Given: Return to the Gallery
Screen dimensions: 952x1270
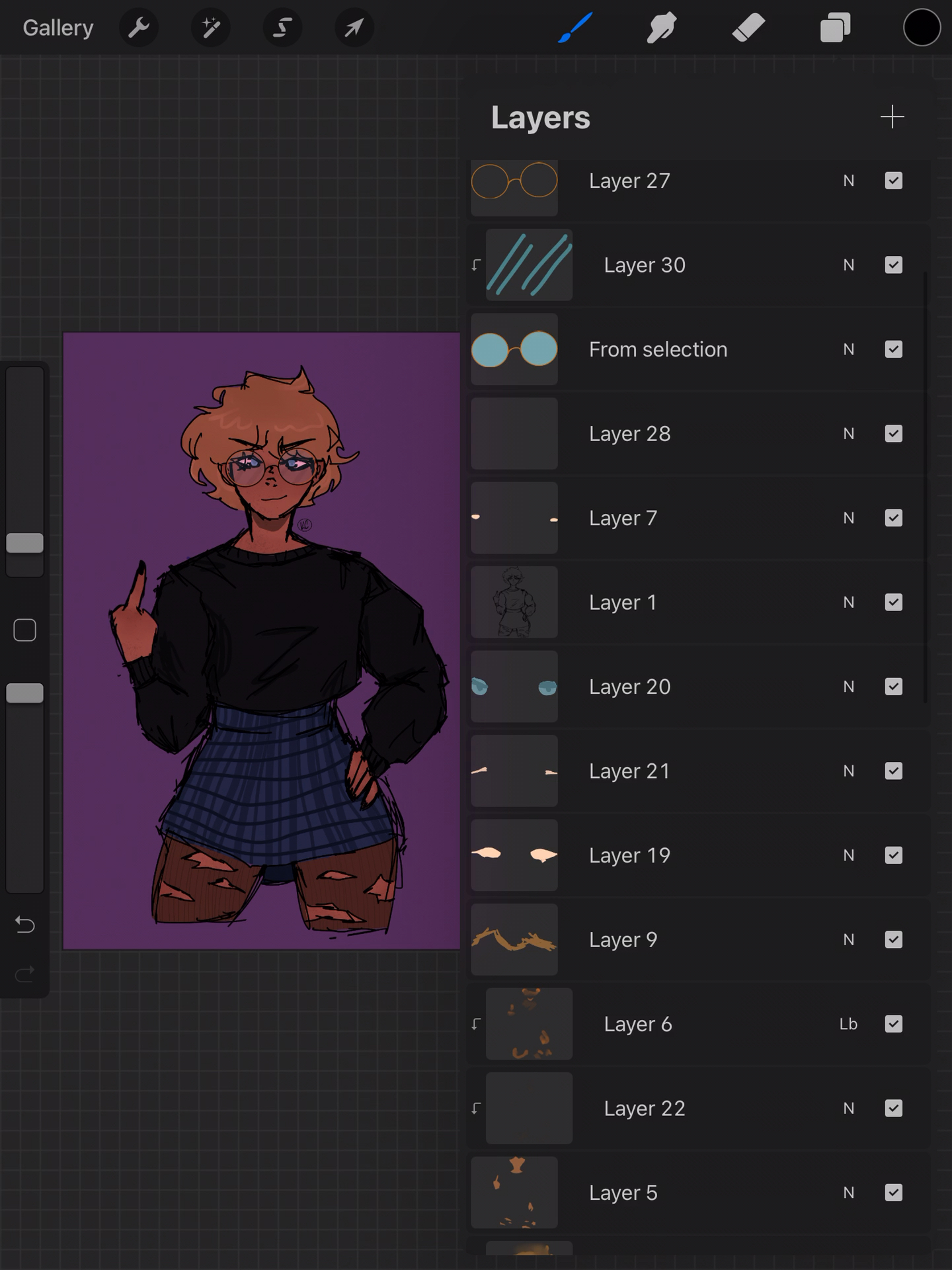Looking at the screenshot, I should pos(58,28).
